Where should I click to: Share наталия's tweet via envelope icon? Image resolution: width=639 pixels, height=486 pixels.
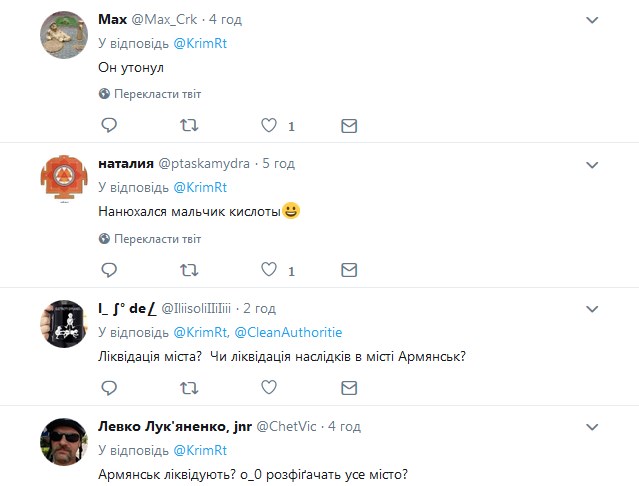tap(349, 271)
